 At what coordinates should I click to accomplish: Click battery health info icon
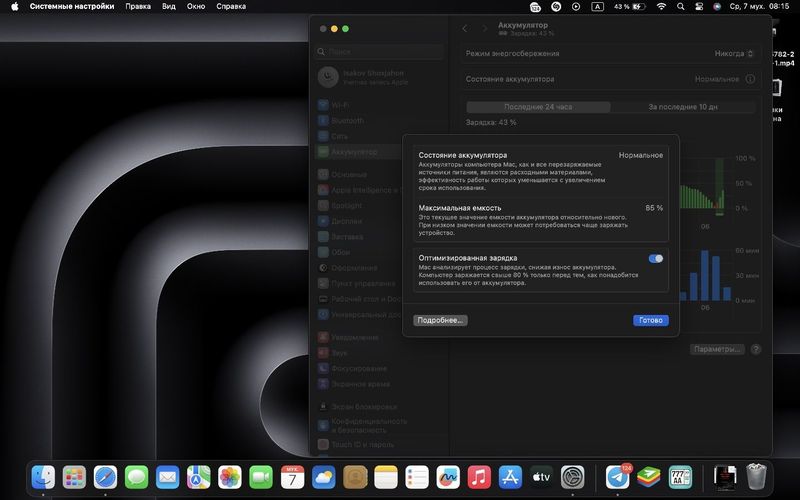click(x=750, y=79)
